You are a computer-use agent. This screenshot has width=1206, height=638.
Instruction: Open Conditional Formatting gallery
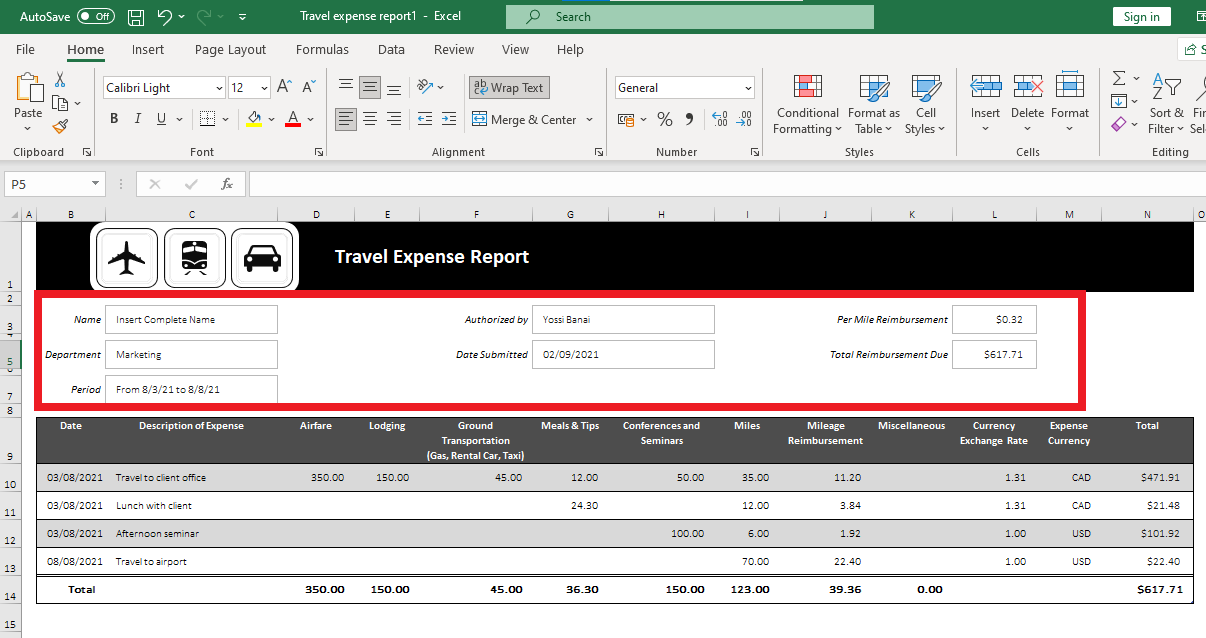pyautogui.click(x=806, y=104)
